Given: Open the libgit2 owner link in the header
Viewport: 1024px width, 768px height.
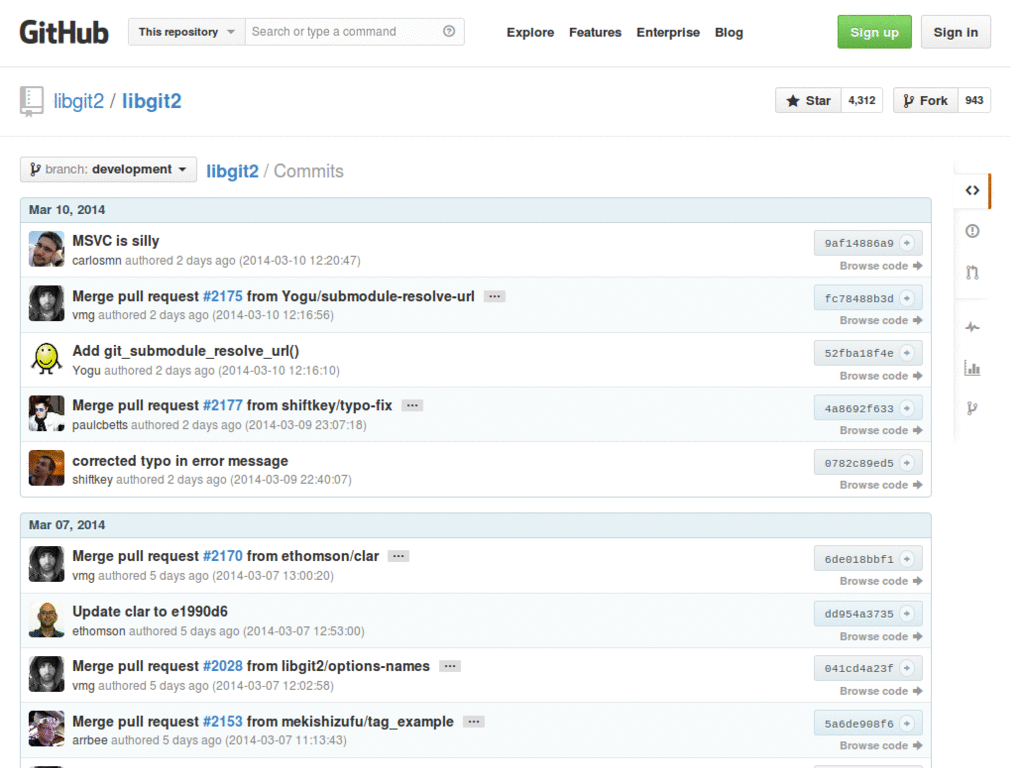Looking at the screenshot, I should pos(78,101).
